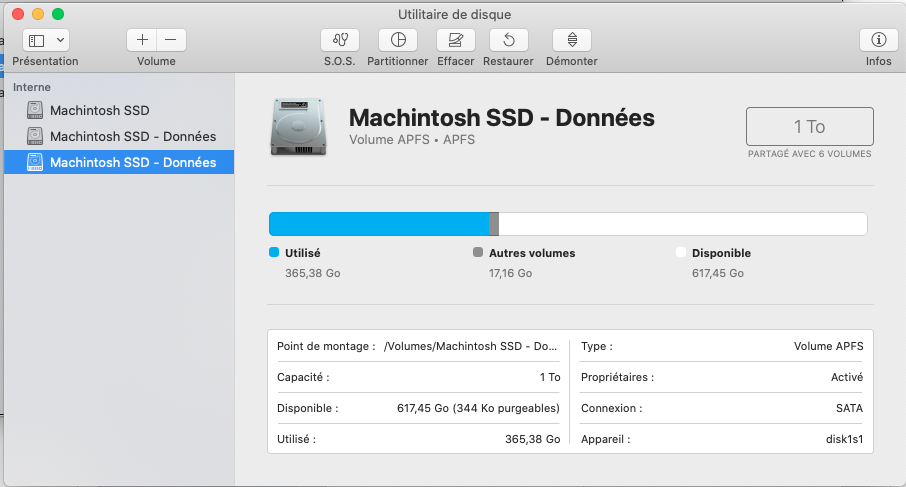Image resolution: width=906 pixels, height=487 pixels.
Task: Add a volume with plus button
Action: coord(142,40)
